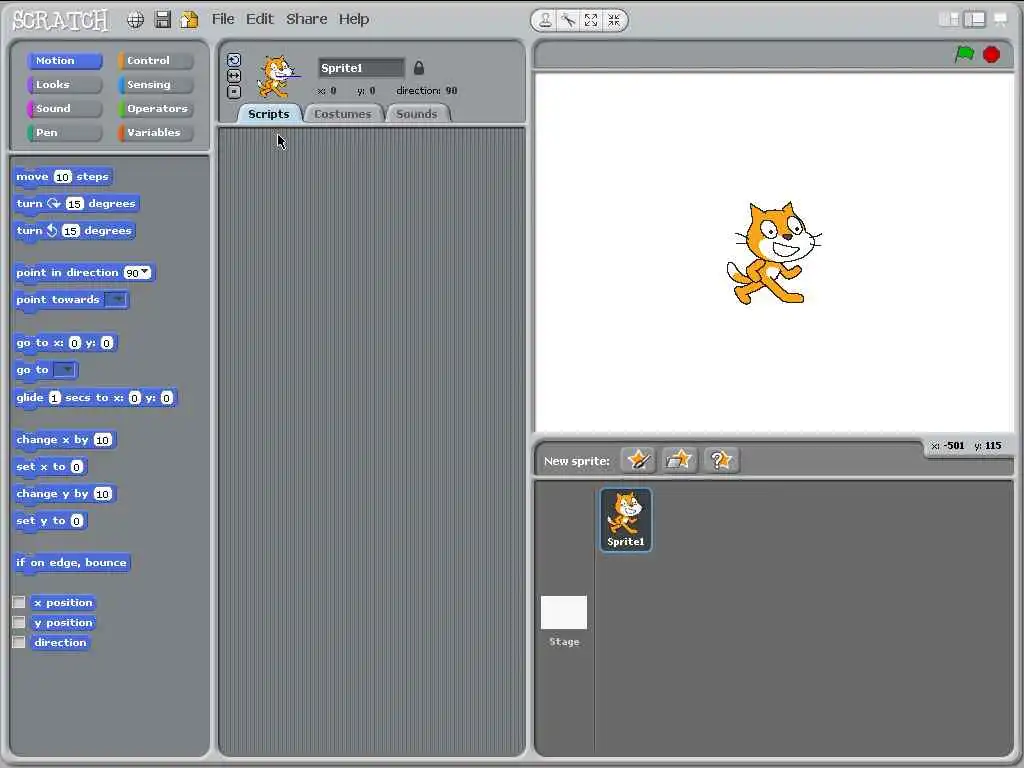Select the shrink sprite tool
The image size is (1024, 768).
pos(614,20)
